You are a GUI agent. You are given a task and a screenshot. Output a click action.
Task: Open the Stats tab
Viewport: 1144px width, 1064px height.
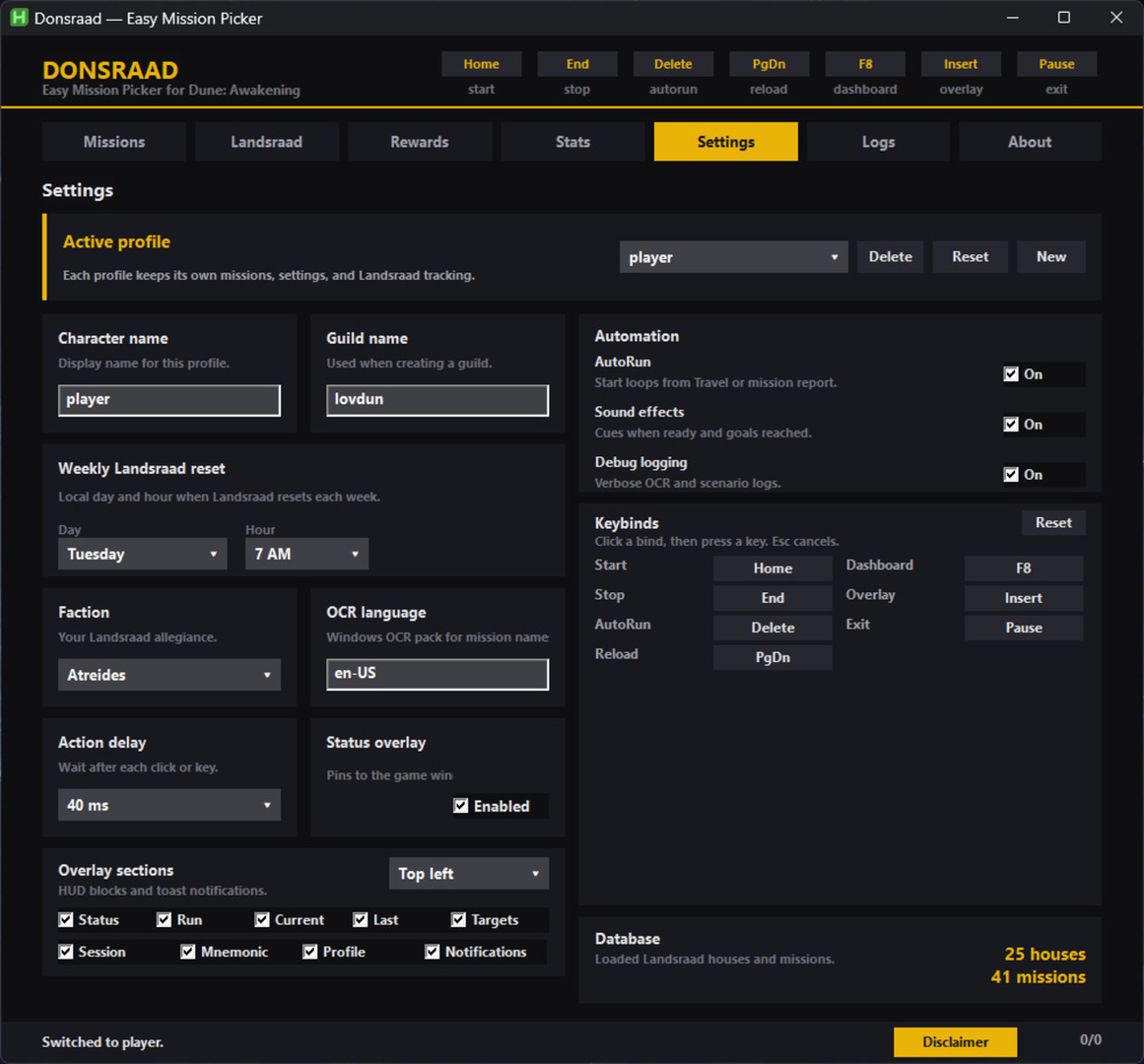tap(572, 142)
